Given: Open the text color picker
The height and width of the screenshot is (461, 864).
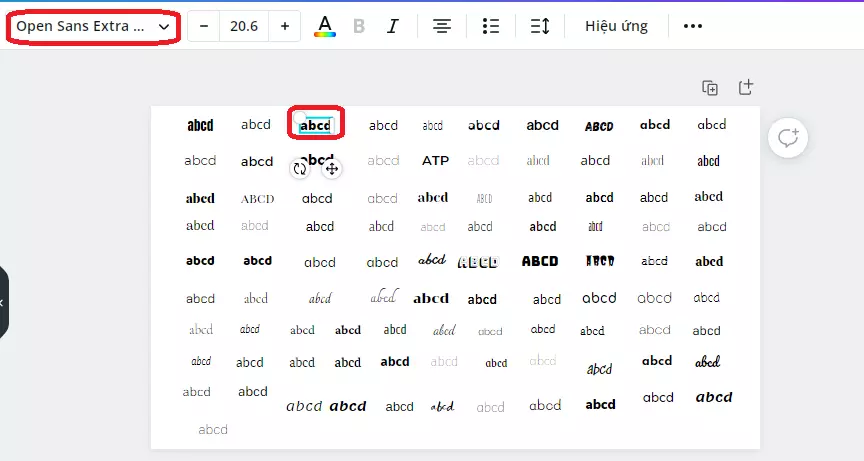Looking at the screenshot, I should pyautogui.click(x=325, y=26).
